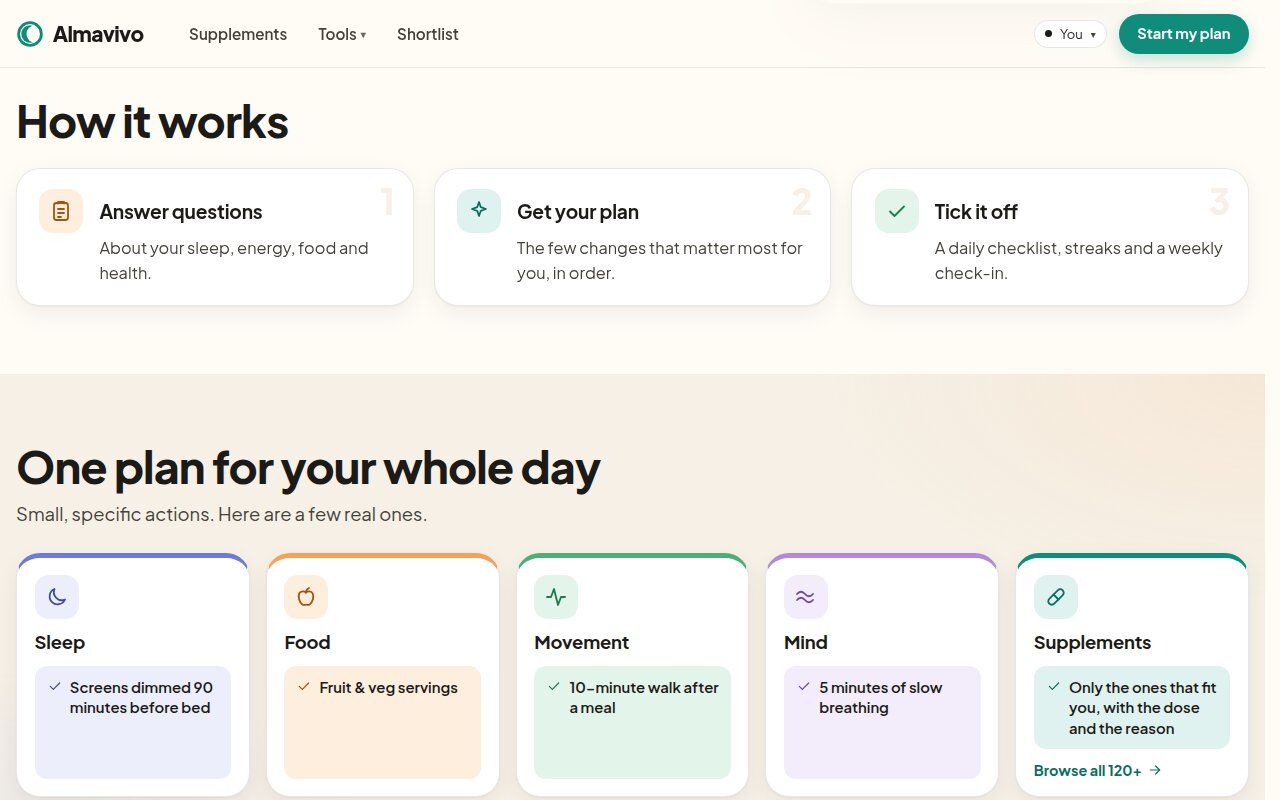Viewport: 1280px width, 800px height.
Task: Click the check mark next to Only the ones
Action: tap(1054, 687)
